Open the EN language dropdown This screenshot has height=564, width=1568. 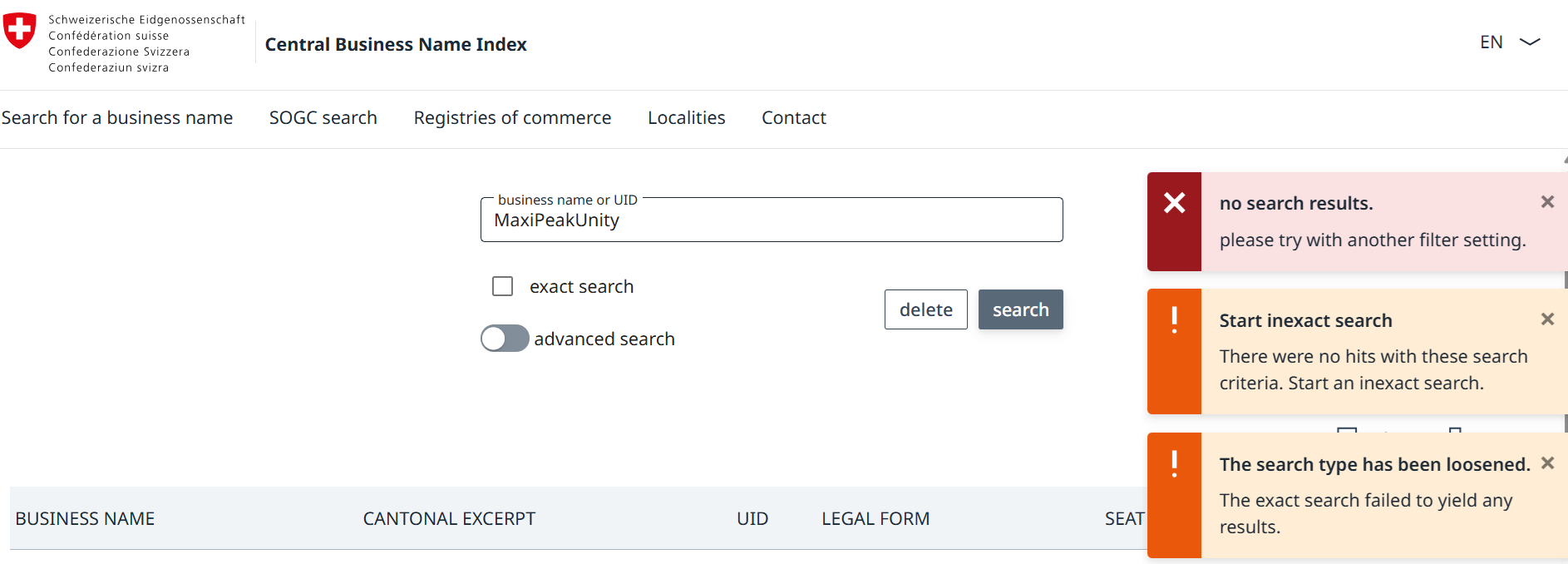1509,42
